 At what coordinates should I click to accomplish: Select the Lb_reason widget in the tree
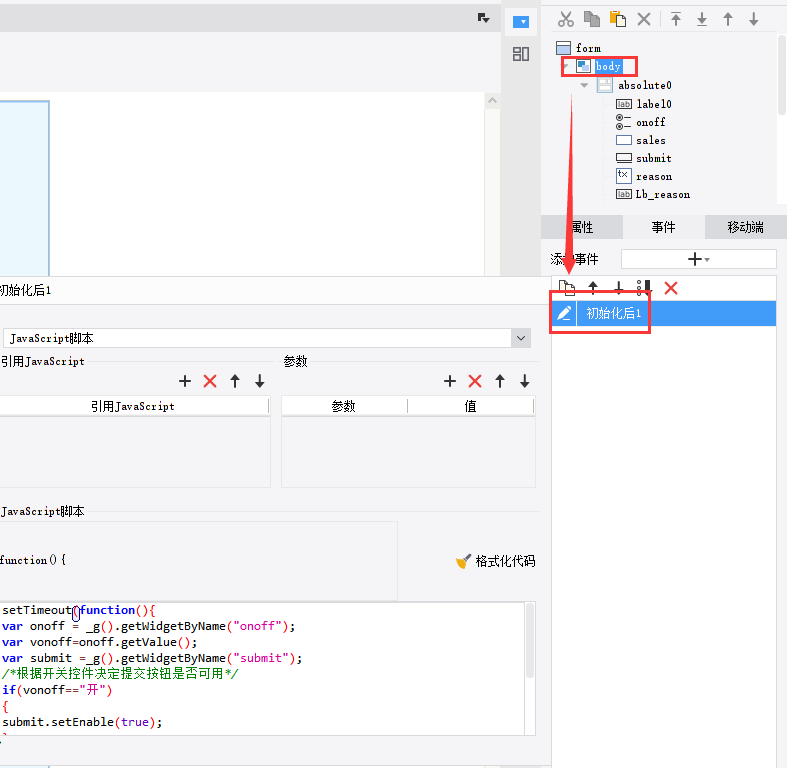pyautogui.click(x=663, y=195)
